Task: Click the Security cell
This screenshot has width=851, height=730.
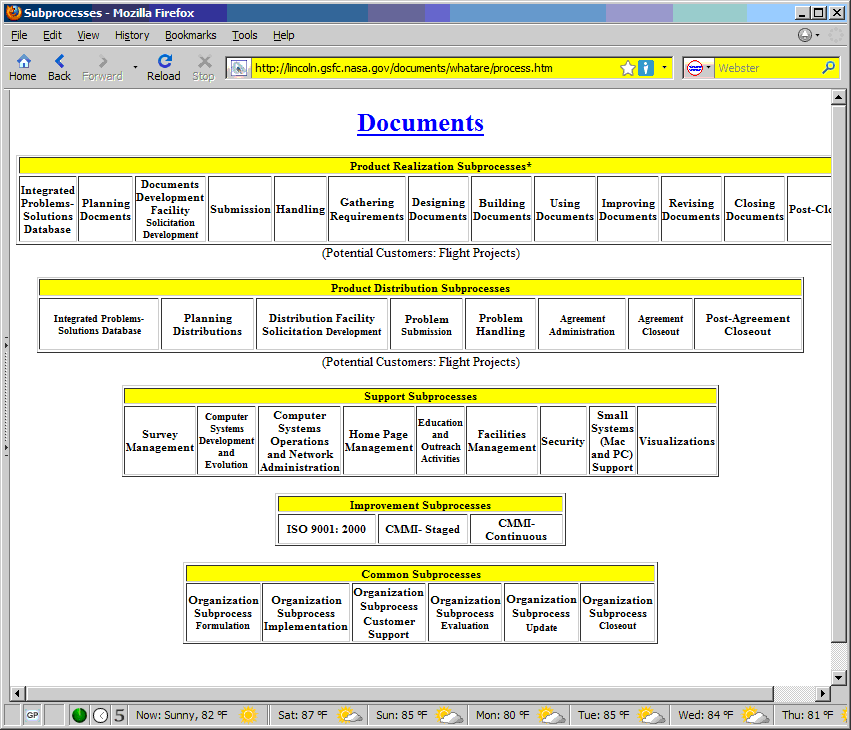Action: click(x=563, y=441)
